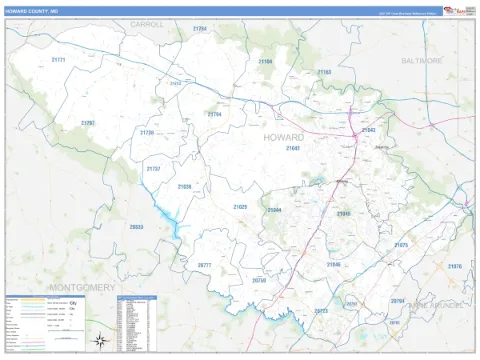Click the HOWARD COUNTY, MD title
Image resolution: width=480 pixels, height=360 pixels.
point(32,11)
